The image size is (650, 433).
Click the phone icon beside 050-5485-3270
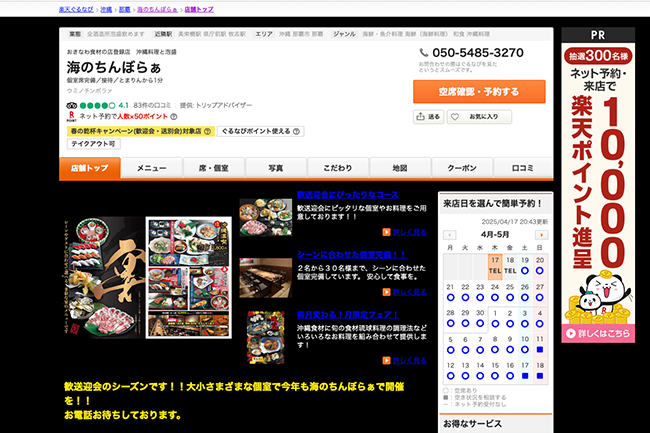tap(424, 53)
